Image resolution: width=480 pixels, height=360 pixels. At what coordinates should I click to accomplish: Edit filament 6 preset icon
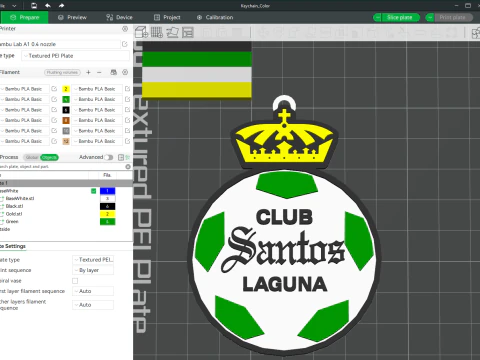[127, 110]
